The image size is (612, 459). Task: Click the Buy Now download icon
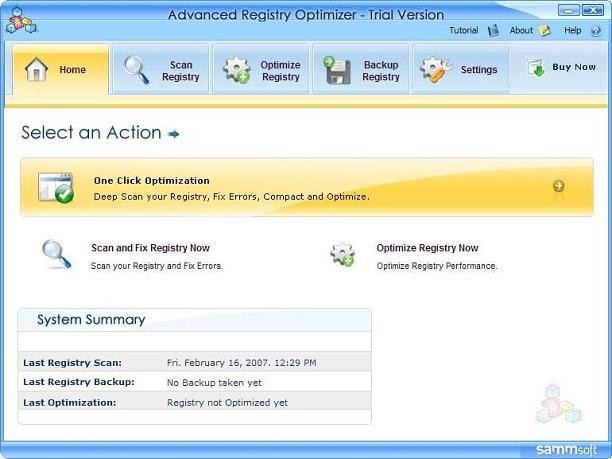point(536,67)
